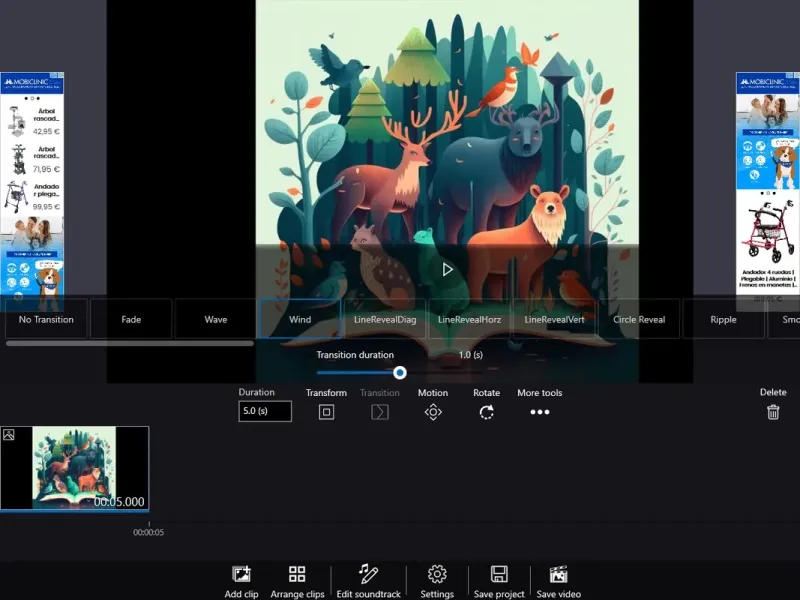Click the Transition duration slider handle

pos(400,372)
